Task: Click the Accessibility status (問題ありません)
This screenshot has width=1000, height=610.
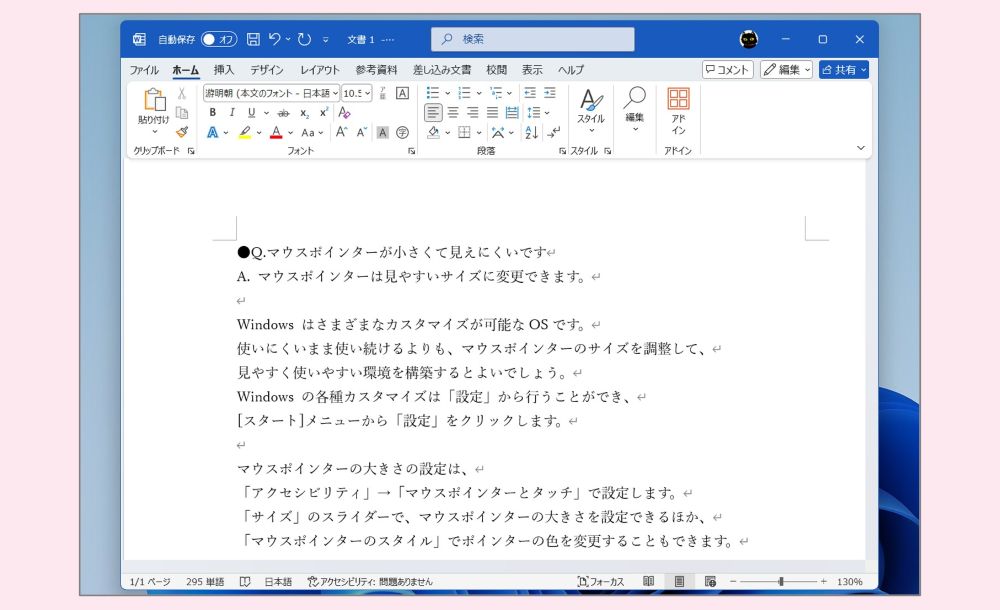Action: point(370,582)
